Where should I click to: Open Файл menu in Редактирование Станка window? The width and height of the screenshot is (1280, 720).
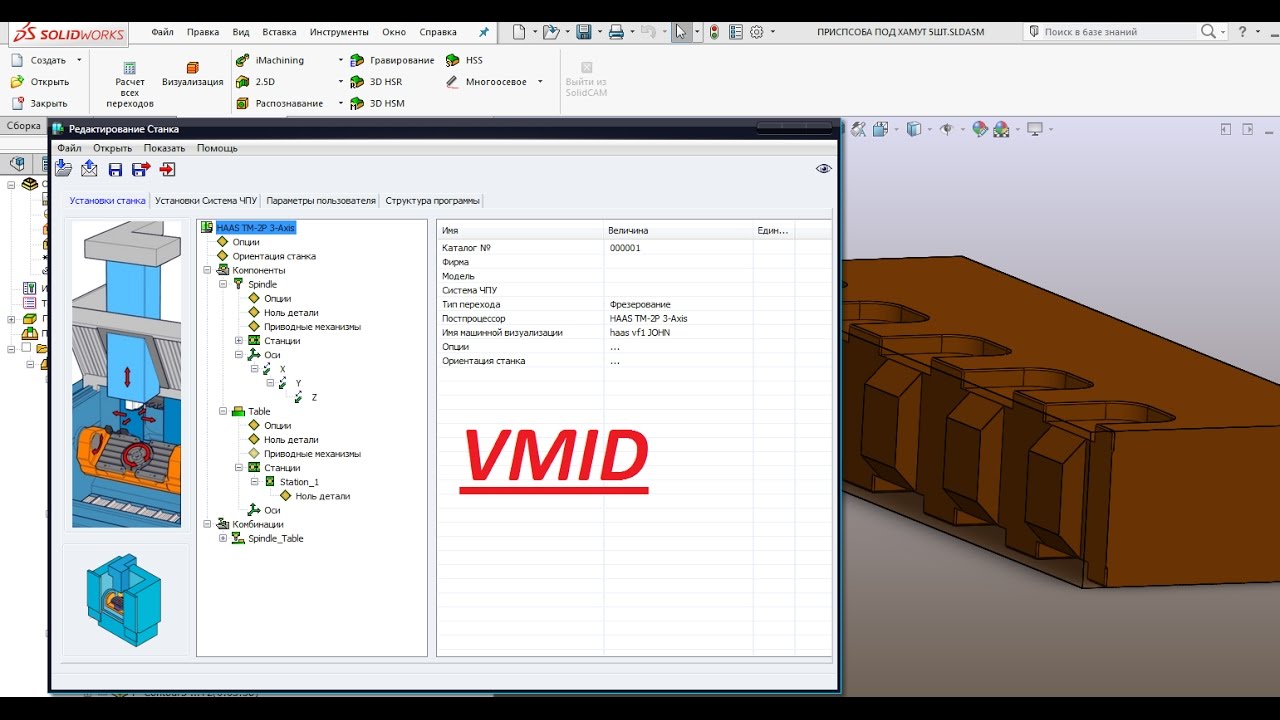[x=69, y=148]
